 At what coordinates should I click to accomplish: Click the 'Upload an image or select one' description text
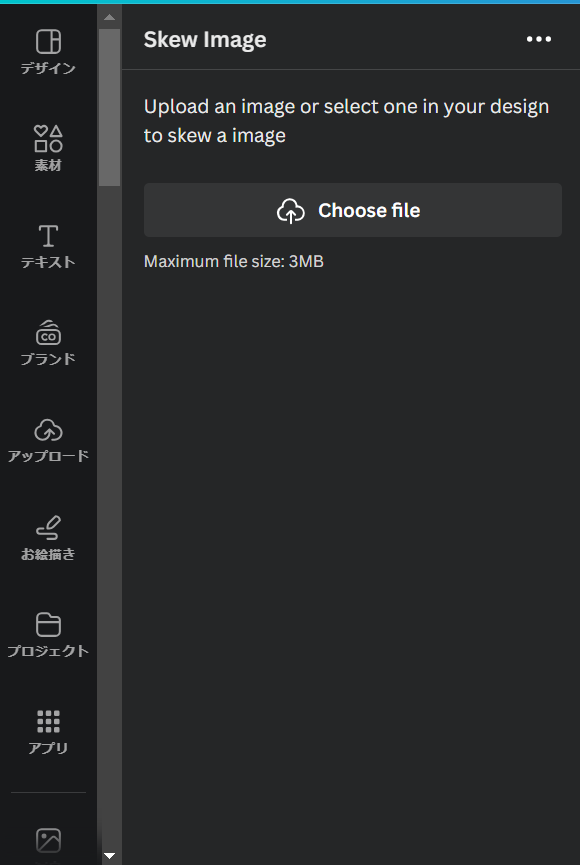(346, 121)
